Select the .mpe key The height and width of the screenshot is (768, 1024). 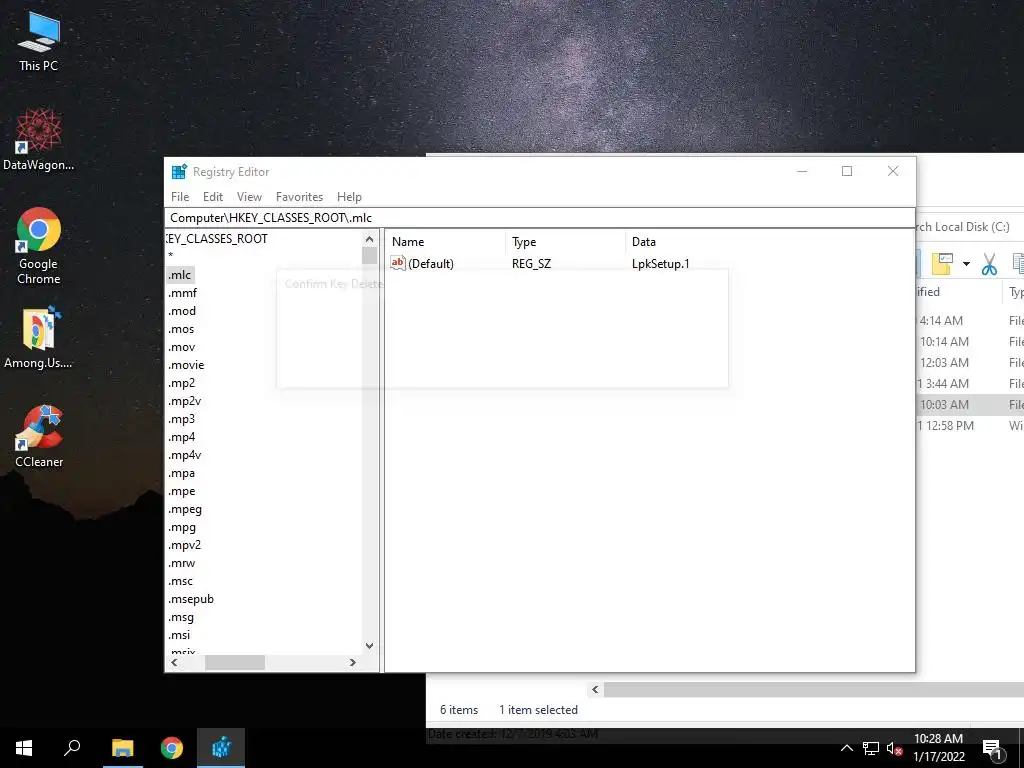(182, 491)
